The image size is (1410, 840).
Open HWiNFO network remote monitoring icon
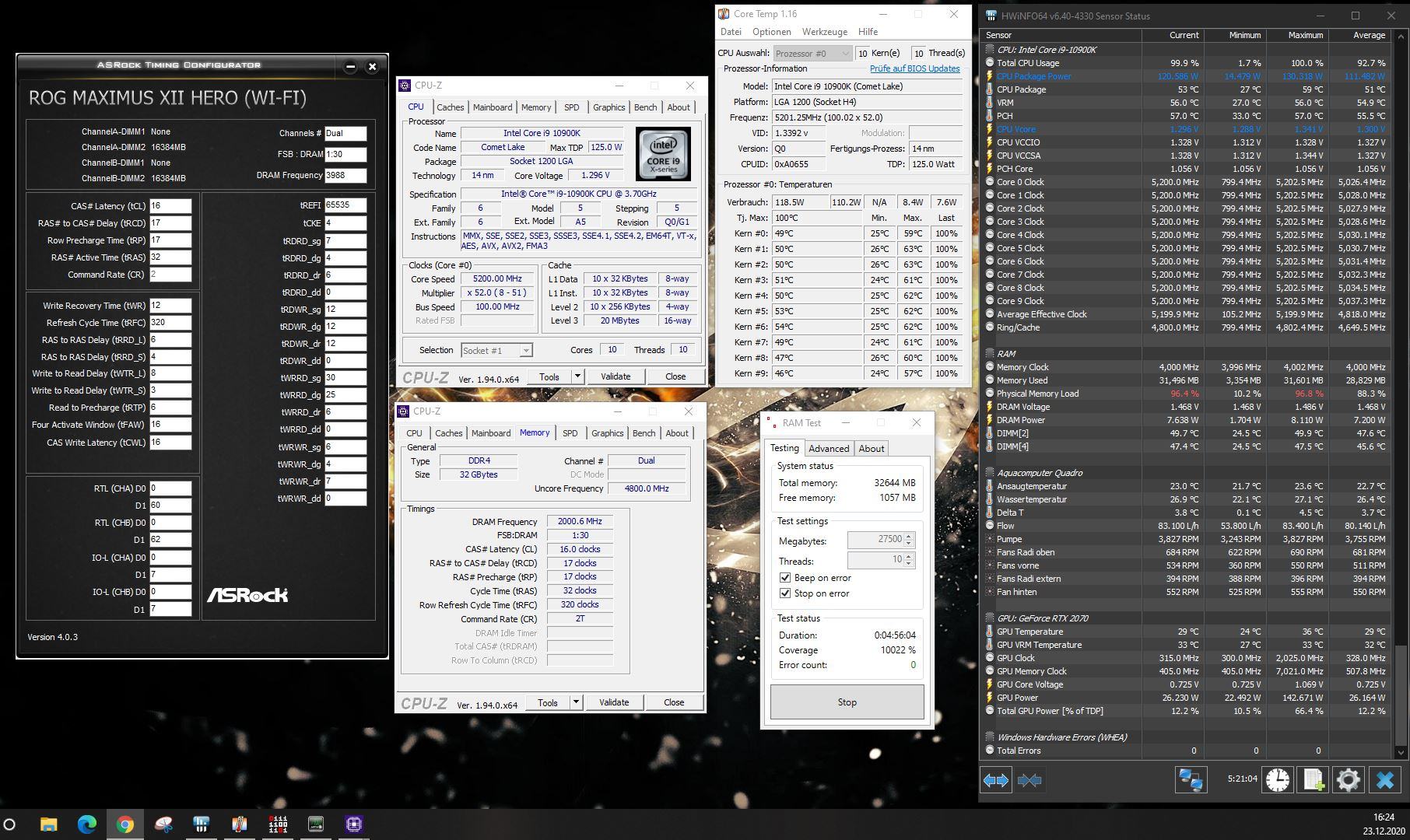click(x=1191, y=779)
